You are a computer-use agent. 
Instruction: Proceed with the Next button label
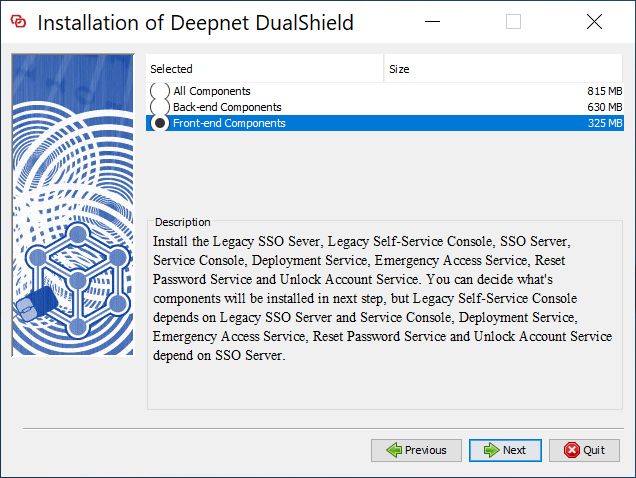[x=514, y=450]
